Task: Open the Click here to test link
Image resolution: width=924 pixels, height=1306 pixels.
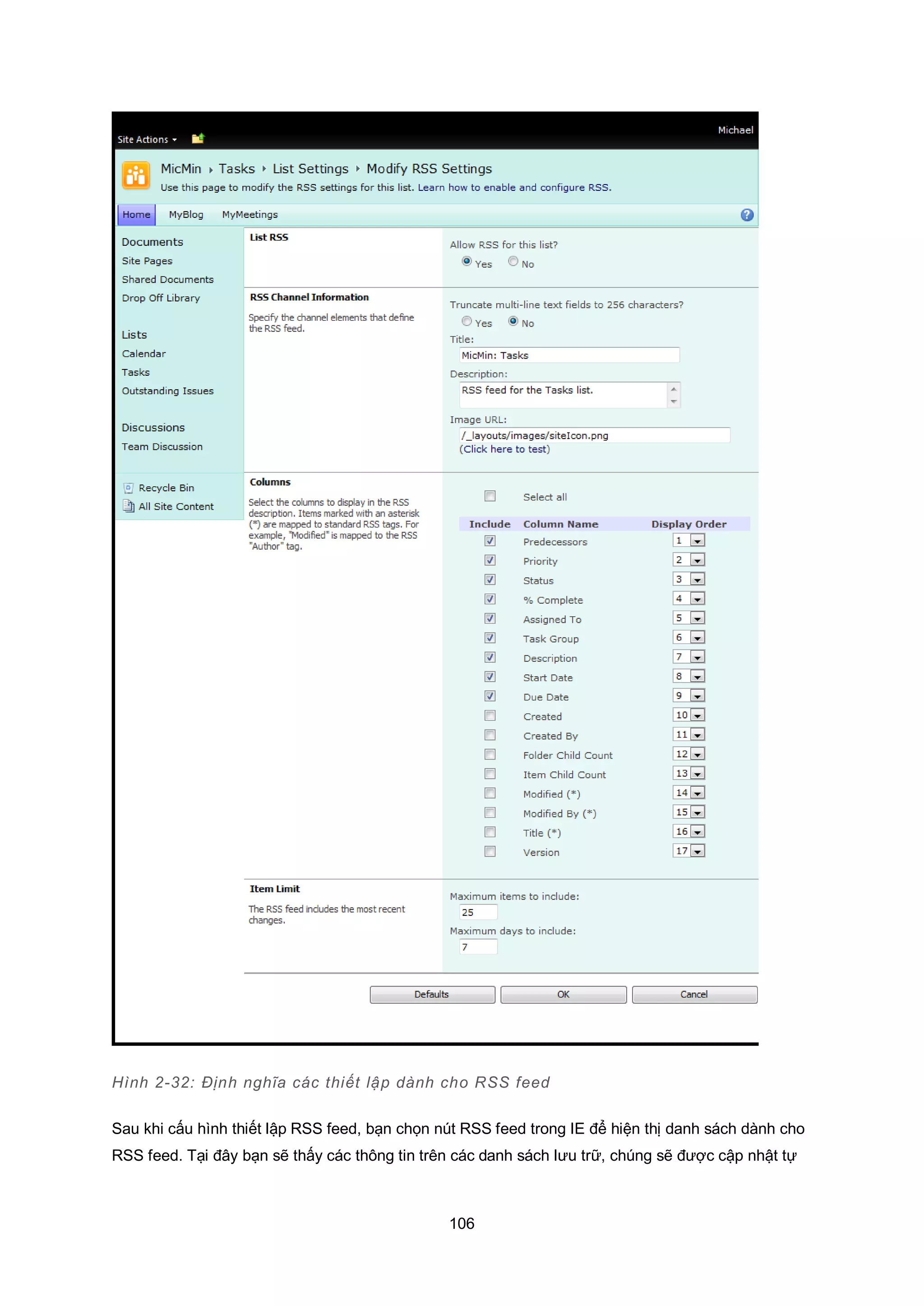Action: (x=505, y=449)
